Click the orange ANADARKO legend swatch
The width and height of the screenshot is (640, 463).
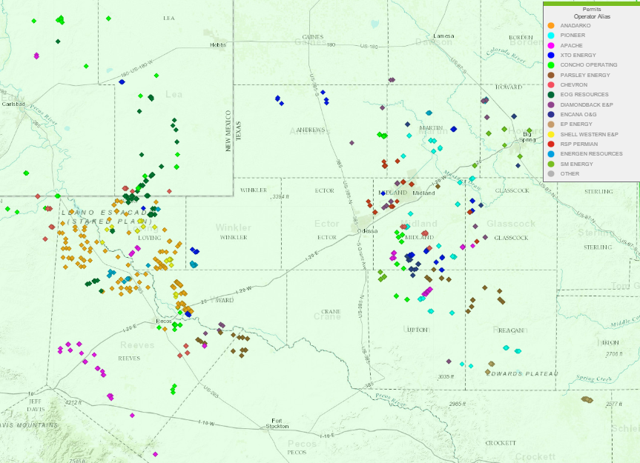[x=551, y=26]
